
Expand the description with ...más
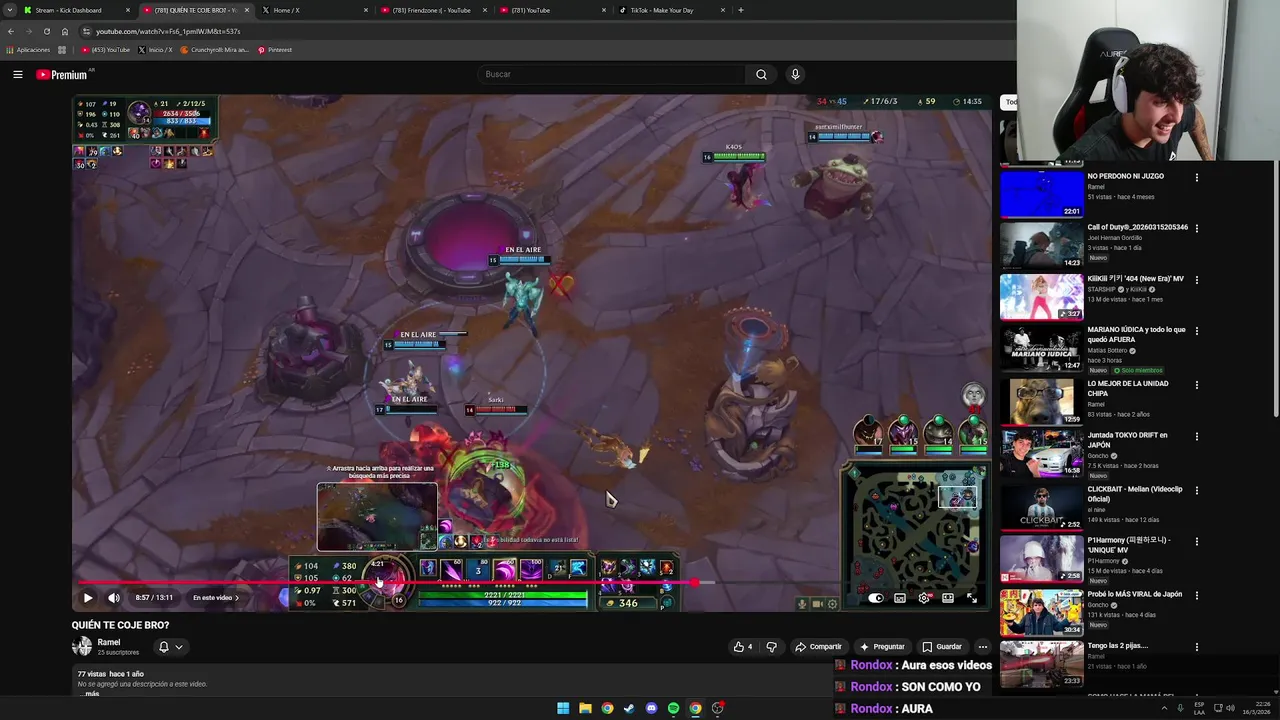pyautogui.click(x=90, y=693)
